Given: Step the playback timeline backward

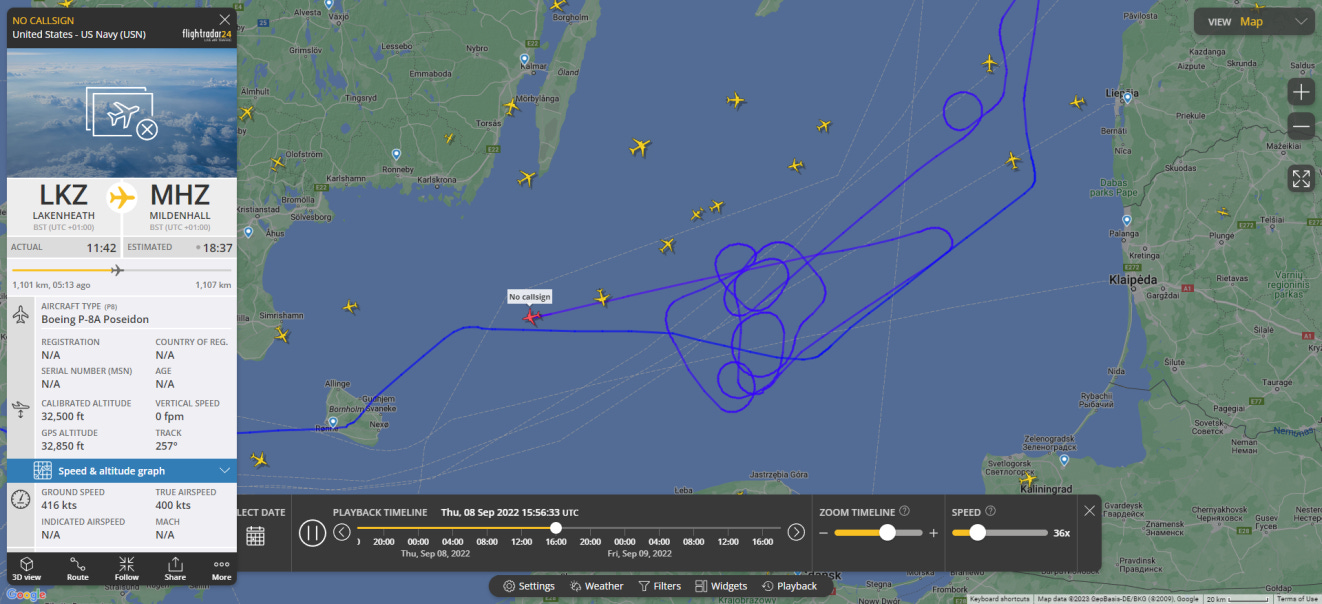Looking at the screenshot, I should (x=342, y=532).
